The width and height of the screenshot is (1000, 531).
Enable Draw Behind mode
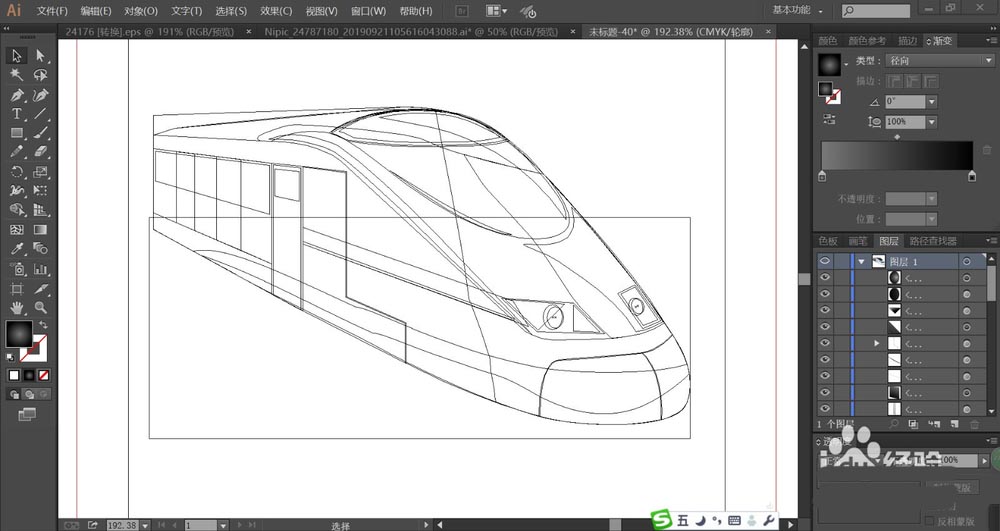point(29,395)
